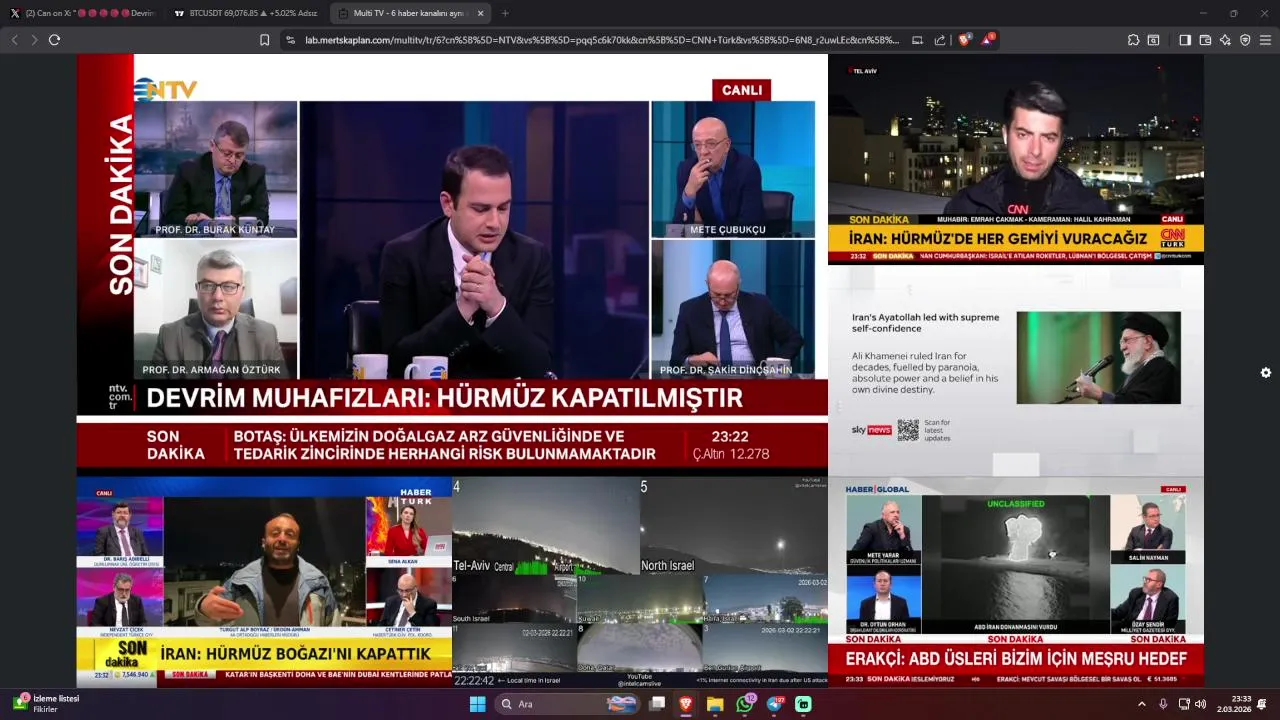Open Leo AI sparkle icon
This screenshot has height=720, width=1280.
pos(1225,40)
